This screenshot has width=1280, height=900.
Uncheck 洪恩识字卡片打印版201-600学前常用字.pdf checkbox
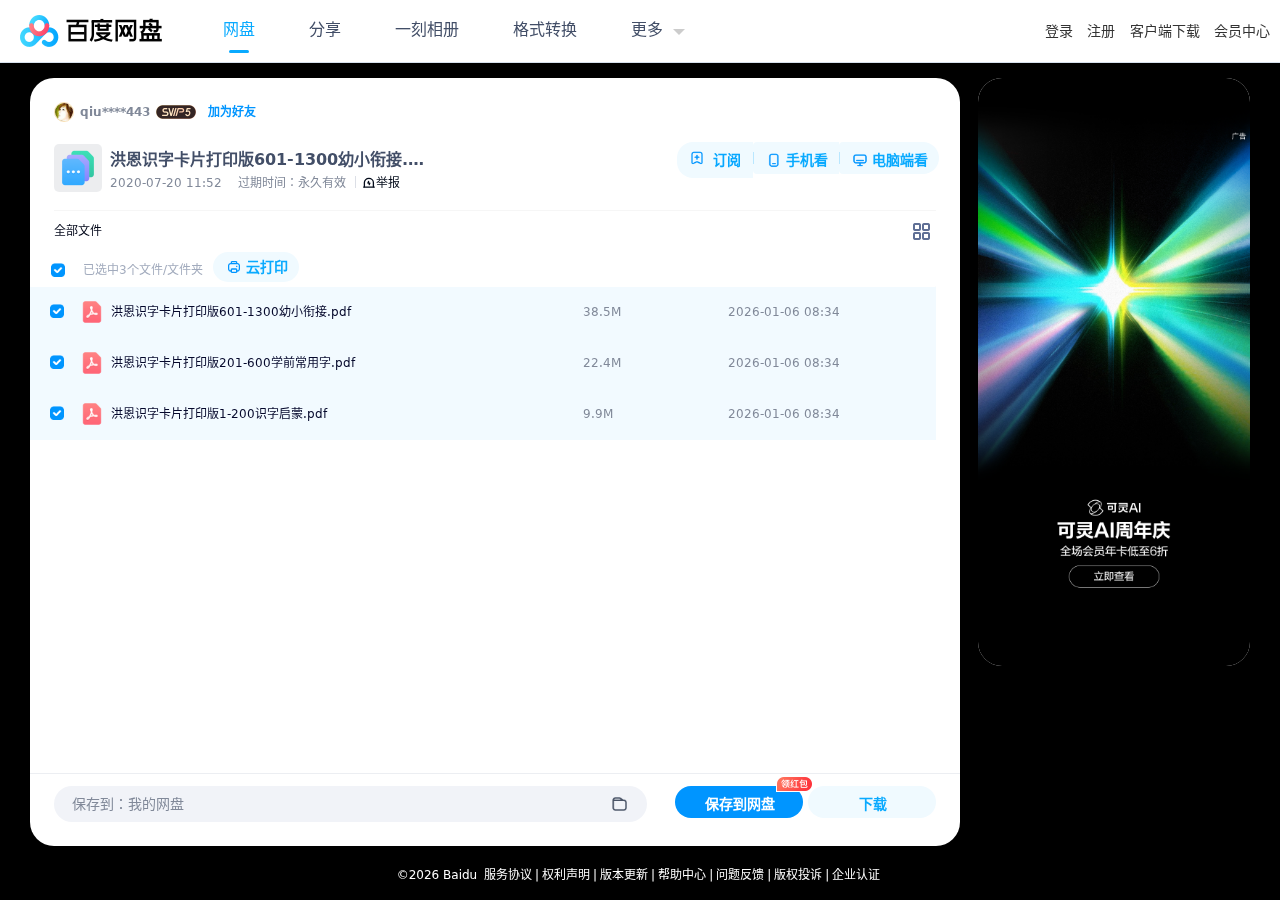point(57,362)
